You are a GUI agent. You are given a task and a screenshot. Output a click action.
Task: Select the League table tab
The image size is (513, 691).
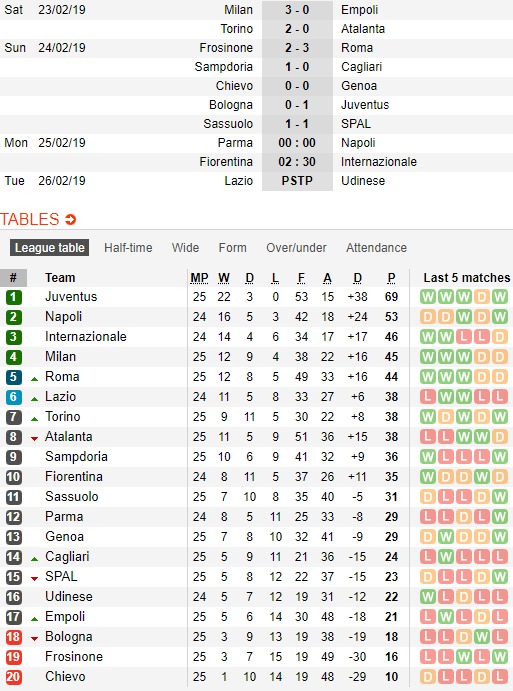50,248
